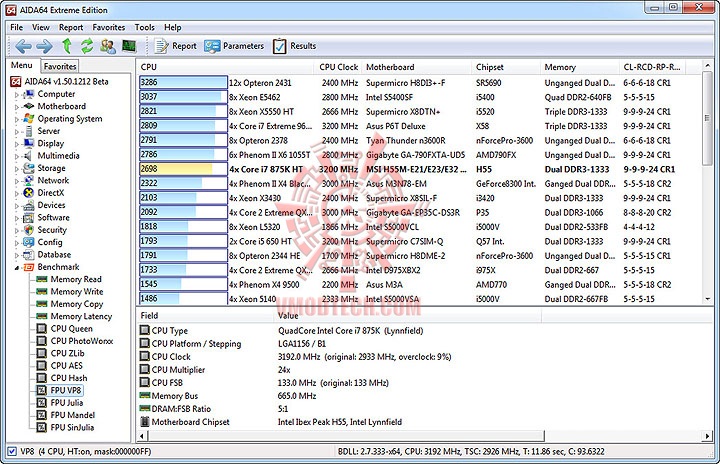This screenshot has height=464, width=720.
Task: Click the green monitor diagnostic icon
Action: tap(129, 46)
